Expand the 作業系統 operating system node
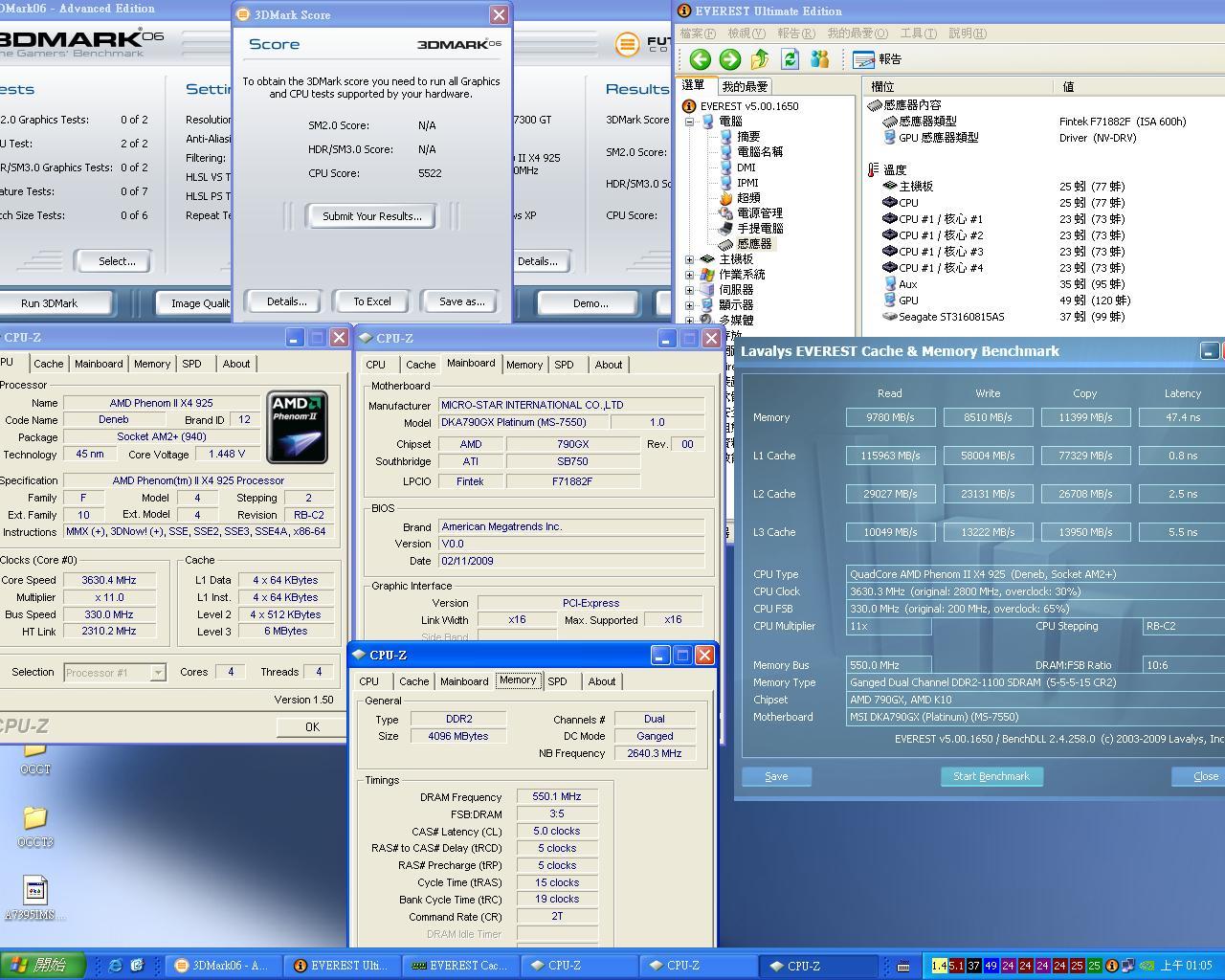The height and width of the screenshot is (980, 1225). (x=689, y=275)
